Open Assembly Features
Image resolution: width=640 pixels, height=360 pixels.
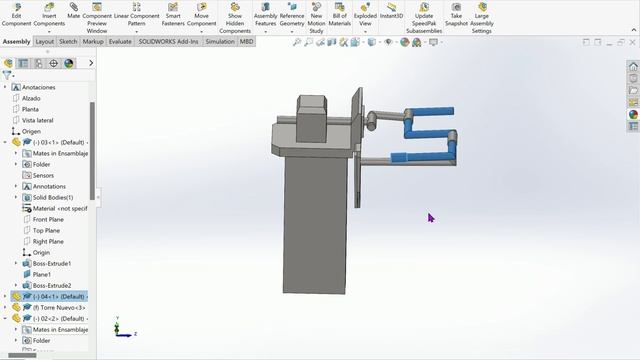[x=265, y=17]
